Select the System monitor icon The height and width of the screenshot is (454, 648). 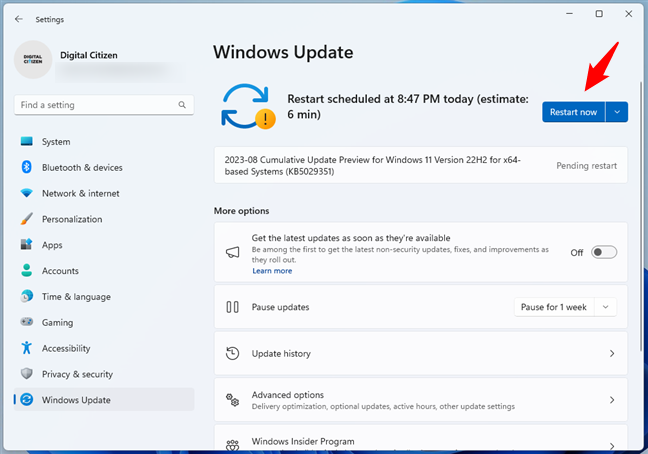click(26, 141)
